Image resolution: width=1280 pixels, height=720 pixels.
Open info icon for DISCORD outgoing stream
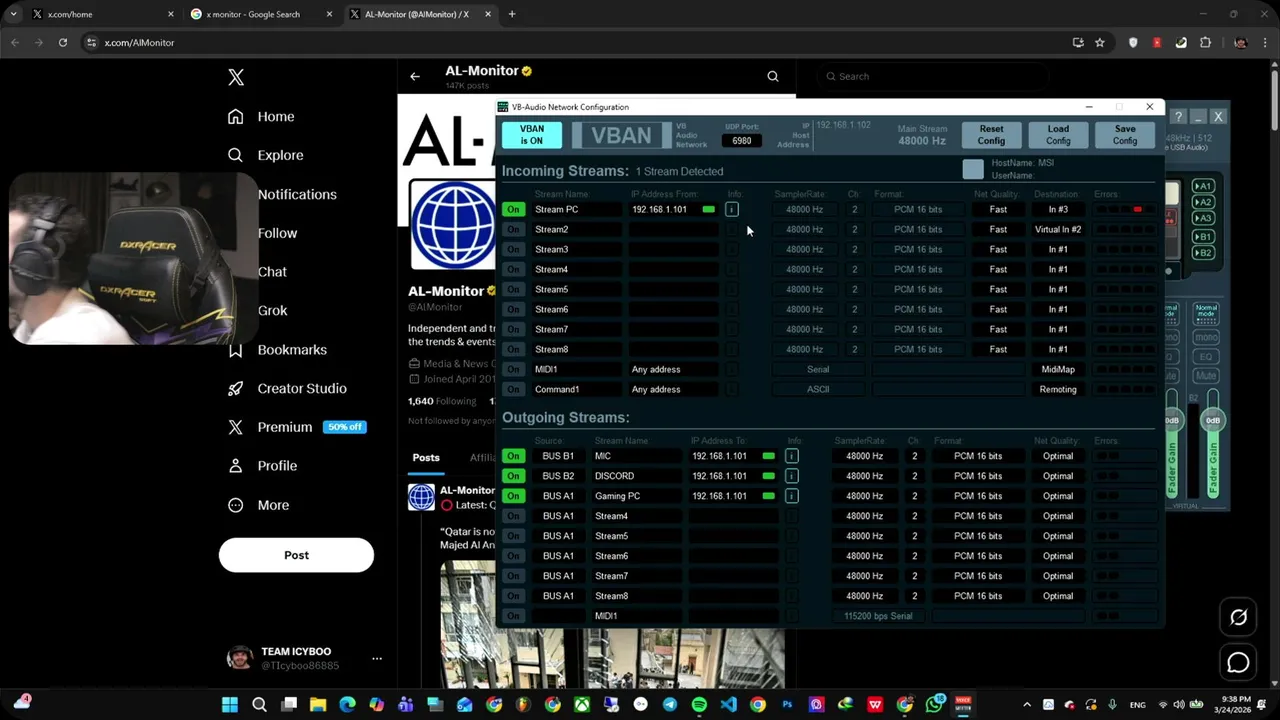point(791,476)
